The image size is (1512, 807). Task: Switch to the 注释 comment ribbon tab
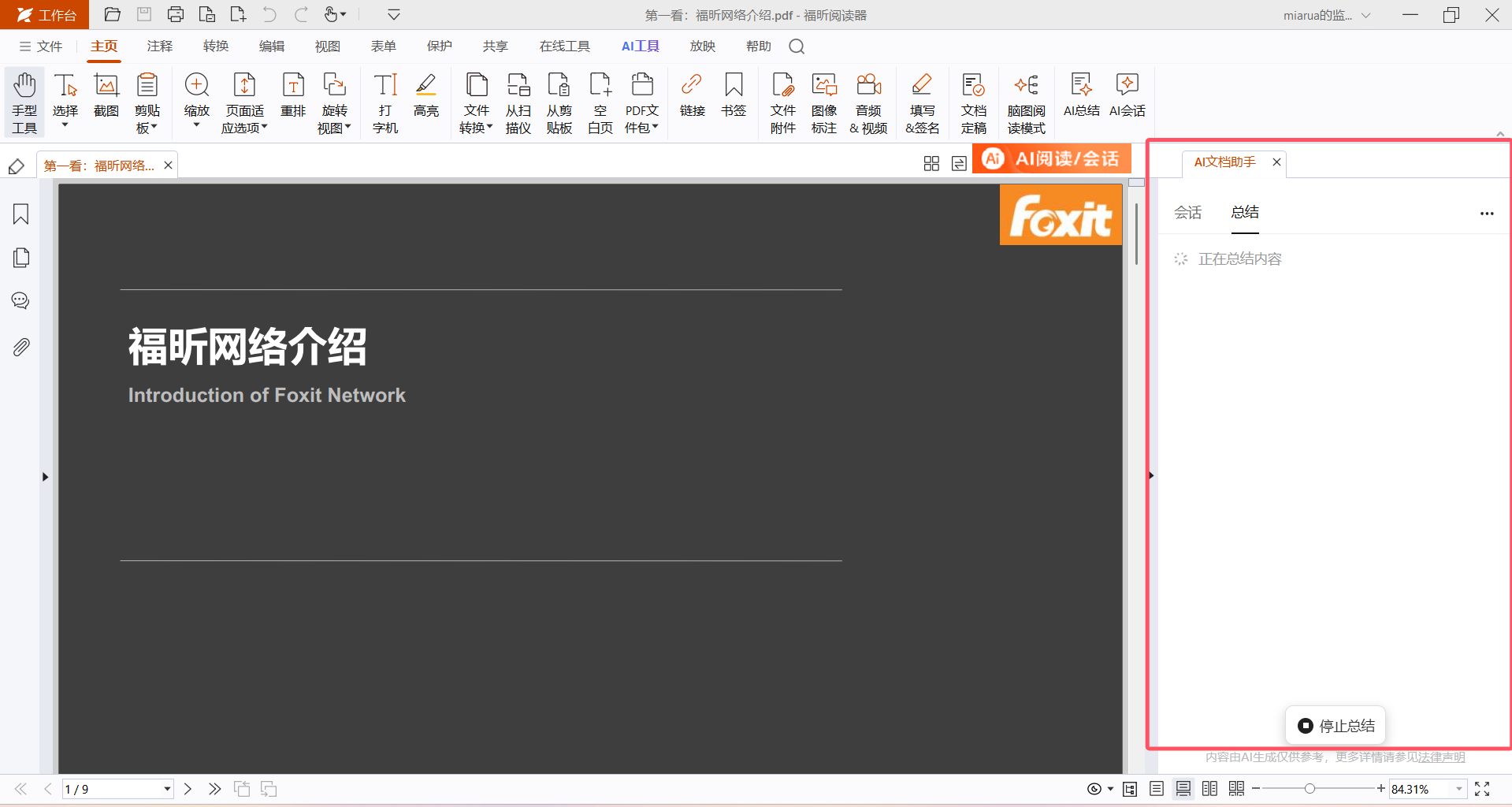point(160,46)
